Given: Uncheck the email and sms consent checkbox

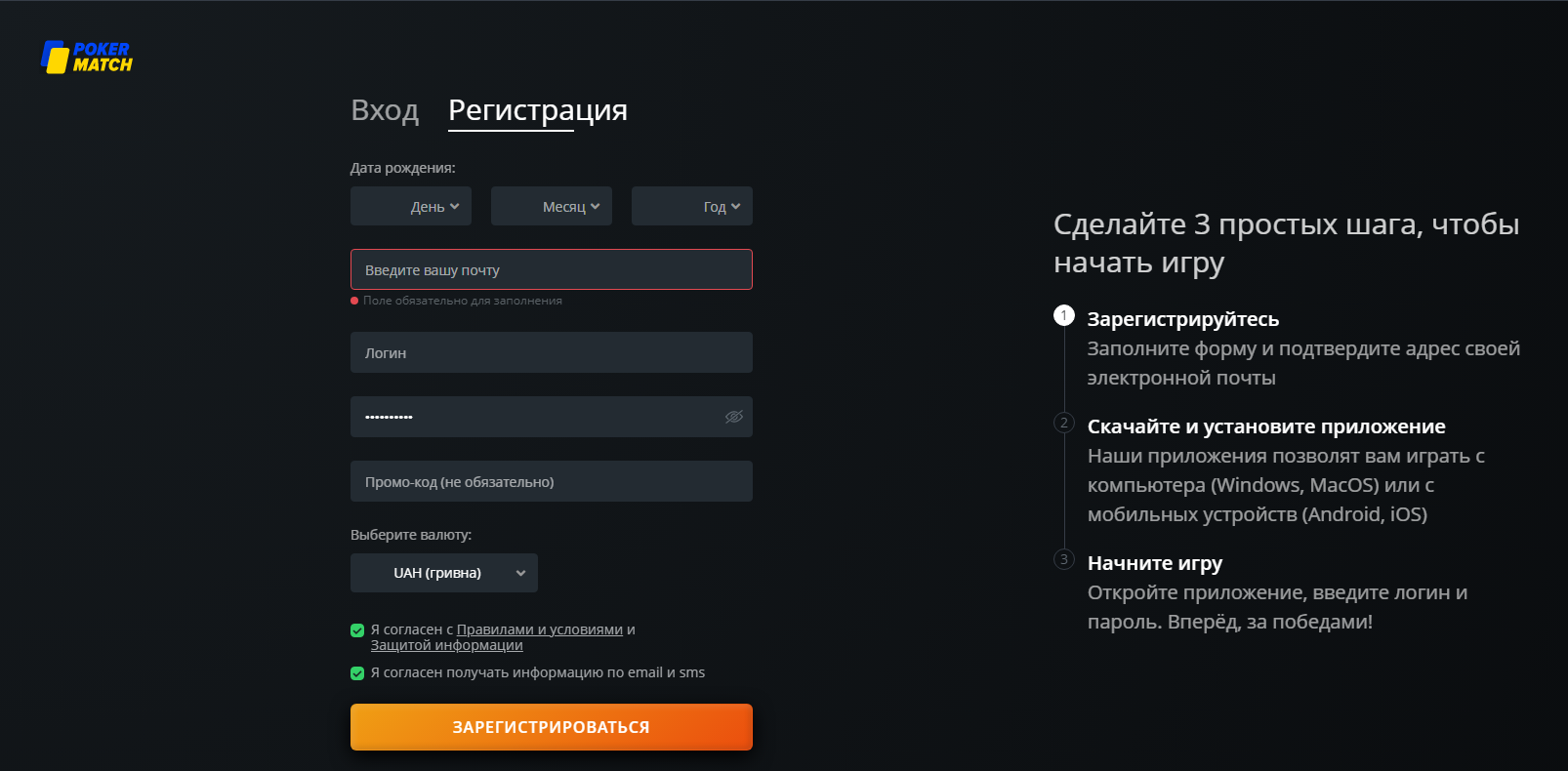Looking at the screenshot, I should click(357, 673).
